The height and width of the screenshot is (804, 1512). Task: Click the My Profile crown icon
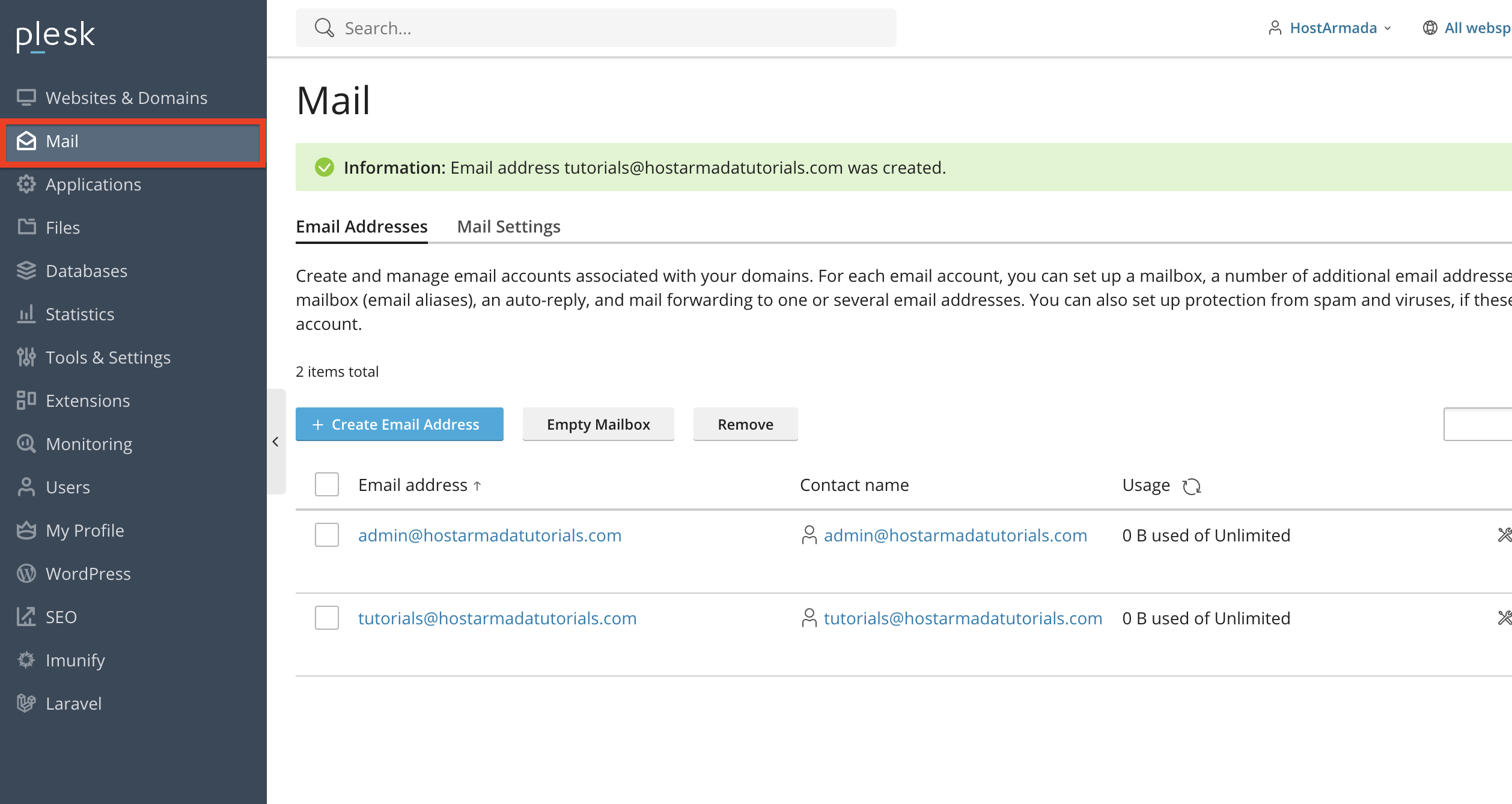(x=26, y=530)
